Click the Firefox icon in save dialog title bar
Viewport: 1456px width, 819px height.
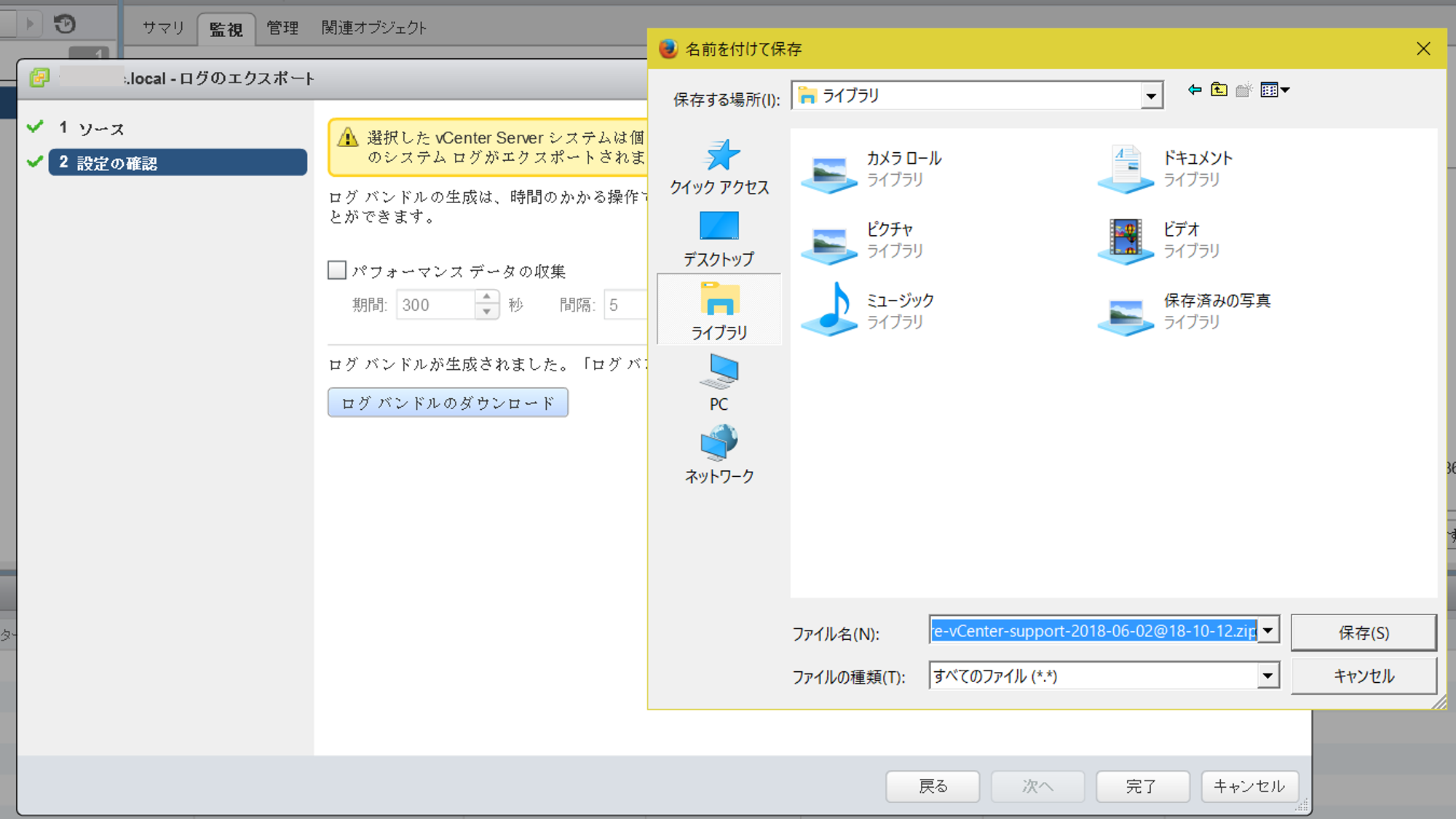[x=668, y=49]
